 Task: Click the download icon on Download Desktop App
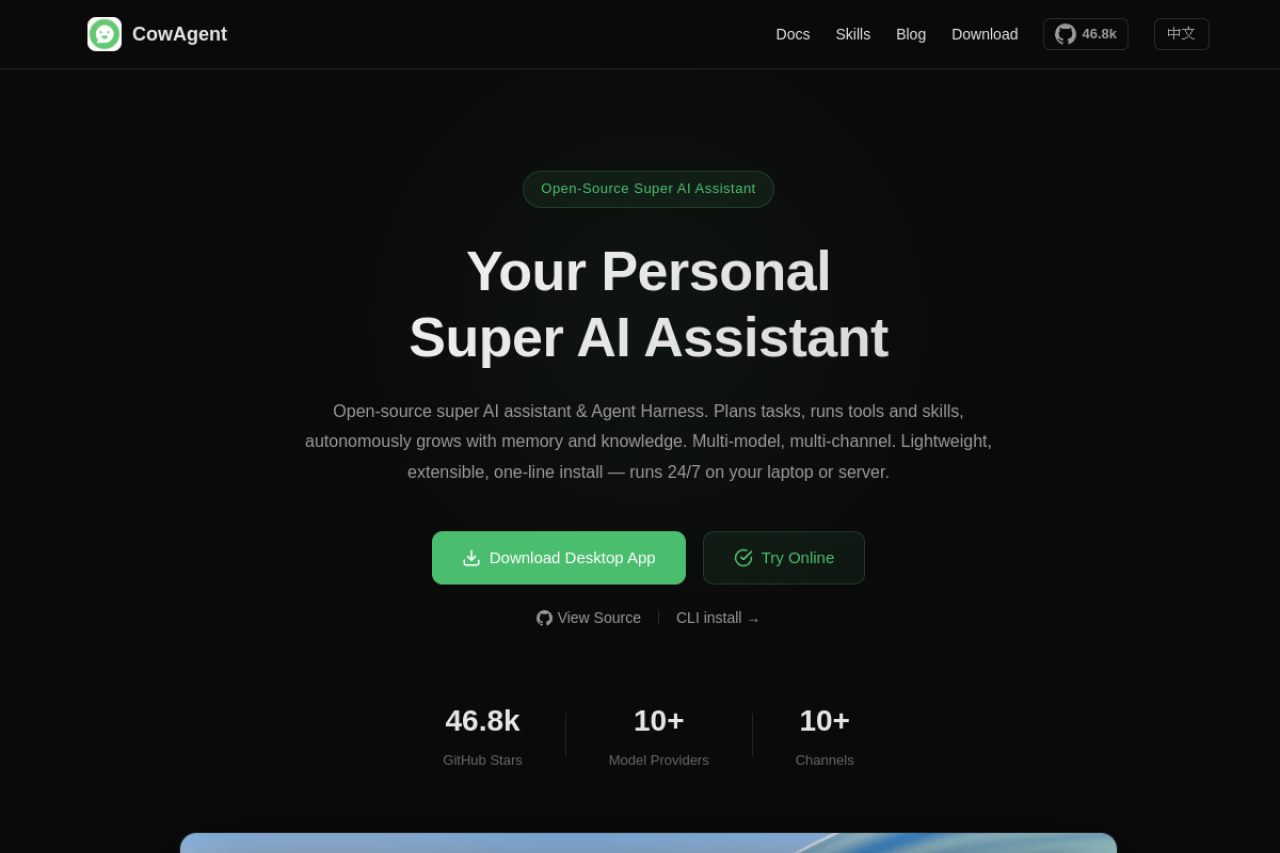(471, 558)
